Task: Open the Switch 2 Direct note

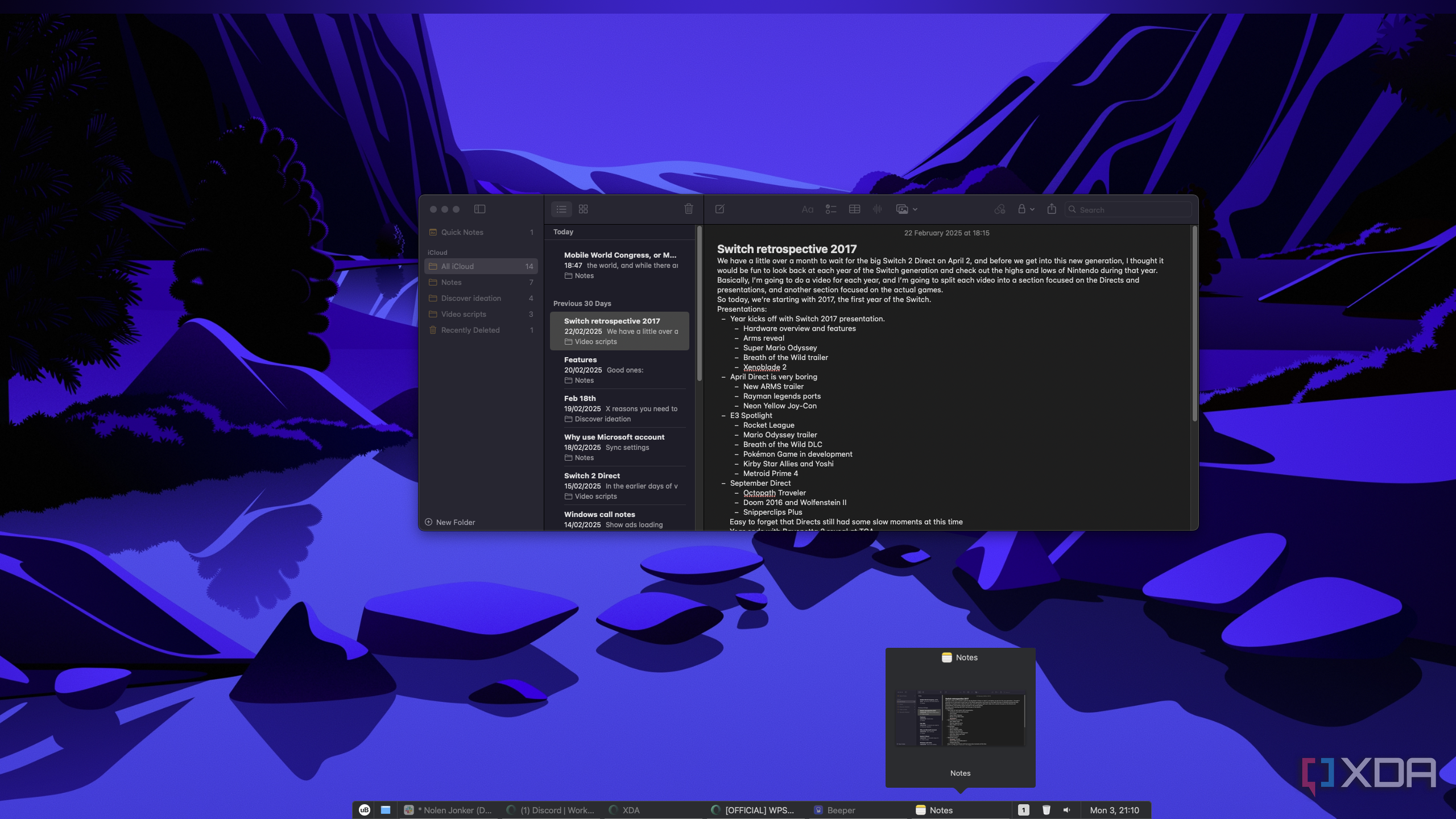Action: [619, 486]
